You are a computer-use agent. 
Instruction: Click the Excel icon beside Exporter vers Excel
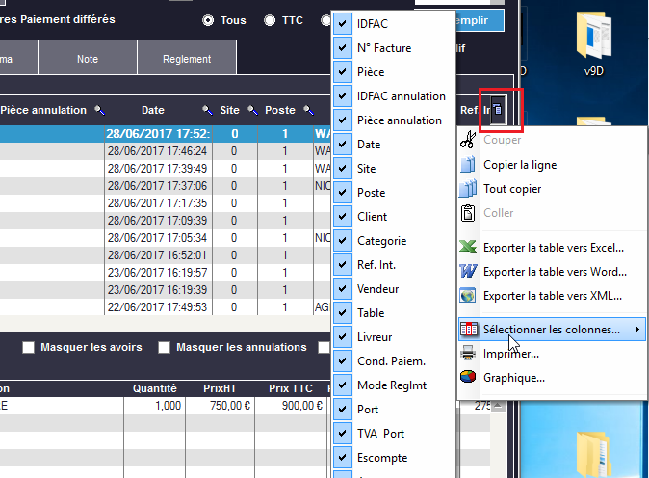coord(468,247)
